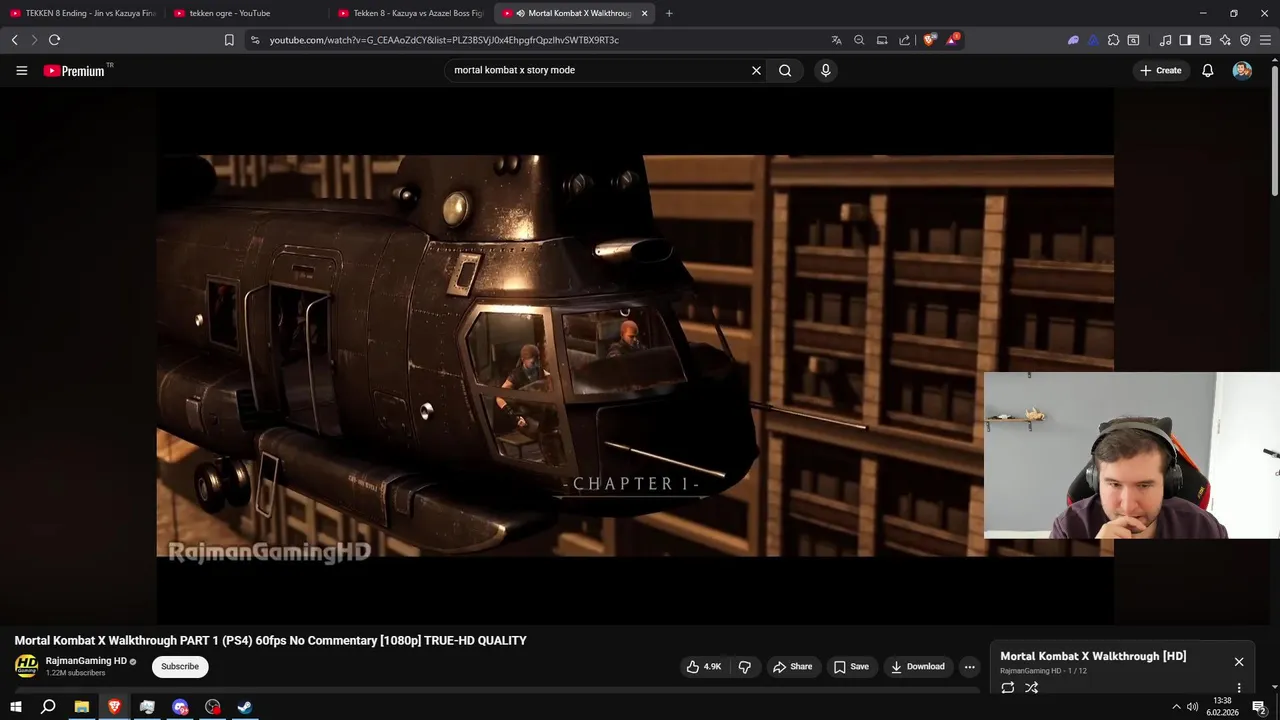Go back with the browser back arrow
This screenshot has height=720, width=1280.
click(14, 40)
